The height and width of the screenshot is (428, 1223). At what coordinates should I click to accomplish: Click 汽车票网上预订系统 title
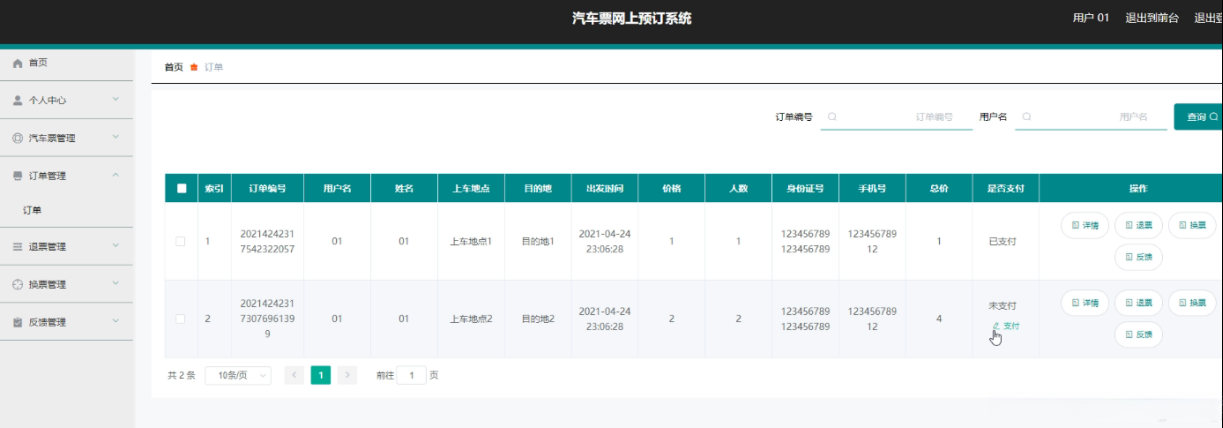tap(631, 18)
